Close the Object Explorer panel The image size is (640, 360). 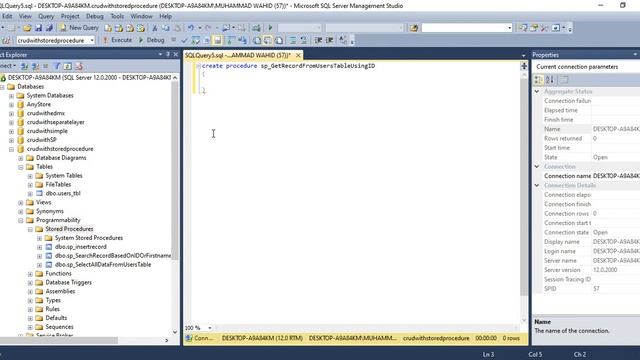(x=176, y=54)
